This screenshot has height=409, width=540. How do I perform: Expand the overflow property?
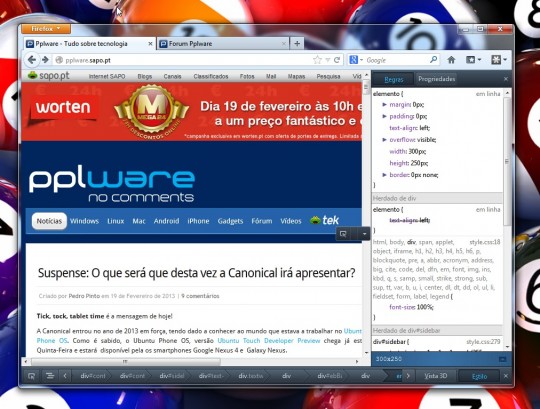[384, 139]
